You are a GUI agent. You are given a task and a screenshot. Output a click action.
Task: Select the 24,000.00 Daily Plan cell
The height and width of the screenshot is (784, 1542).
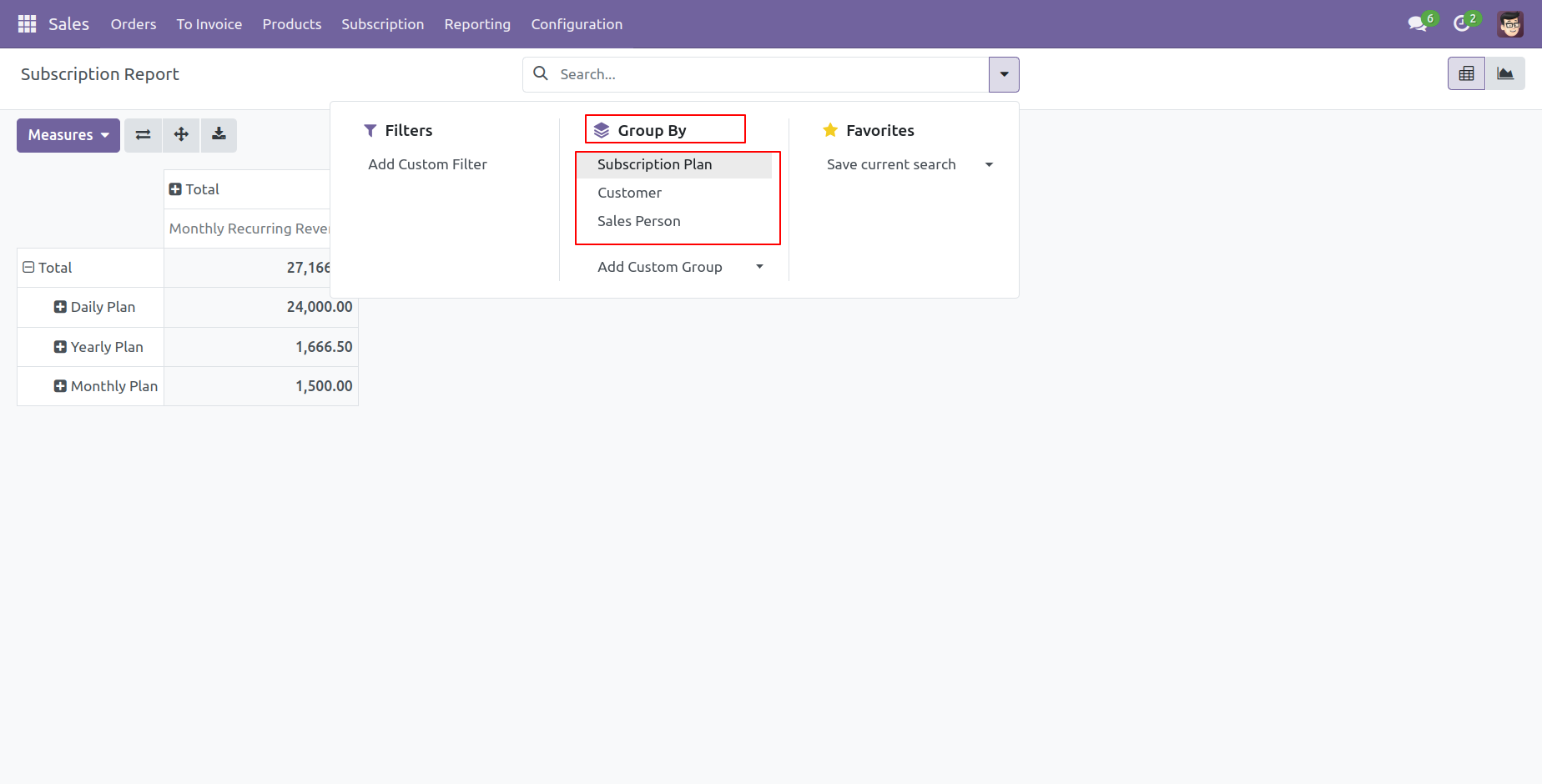pos(260,307)
